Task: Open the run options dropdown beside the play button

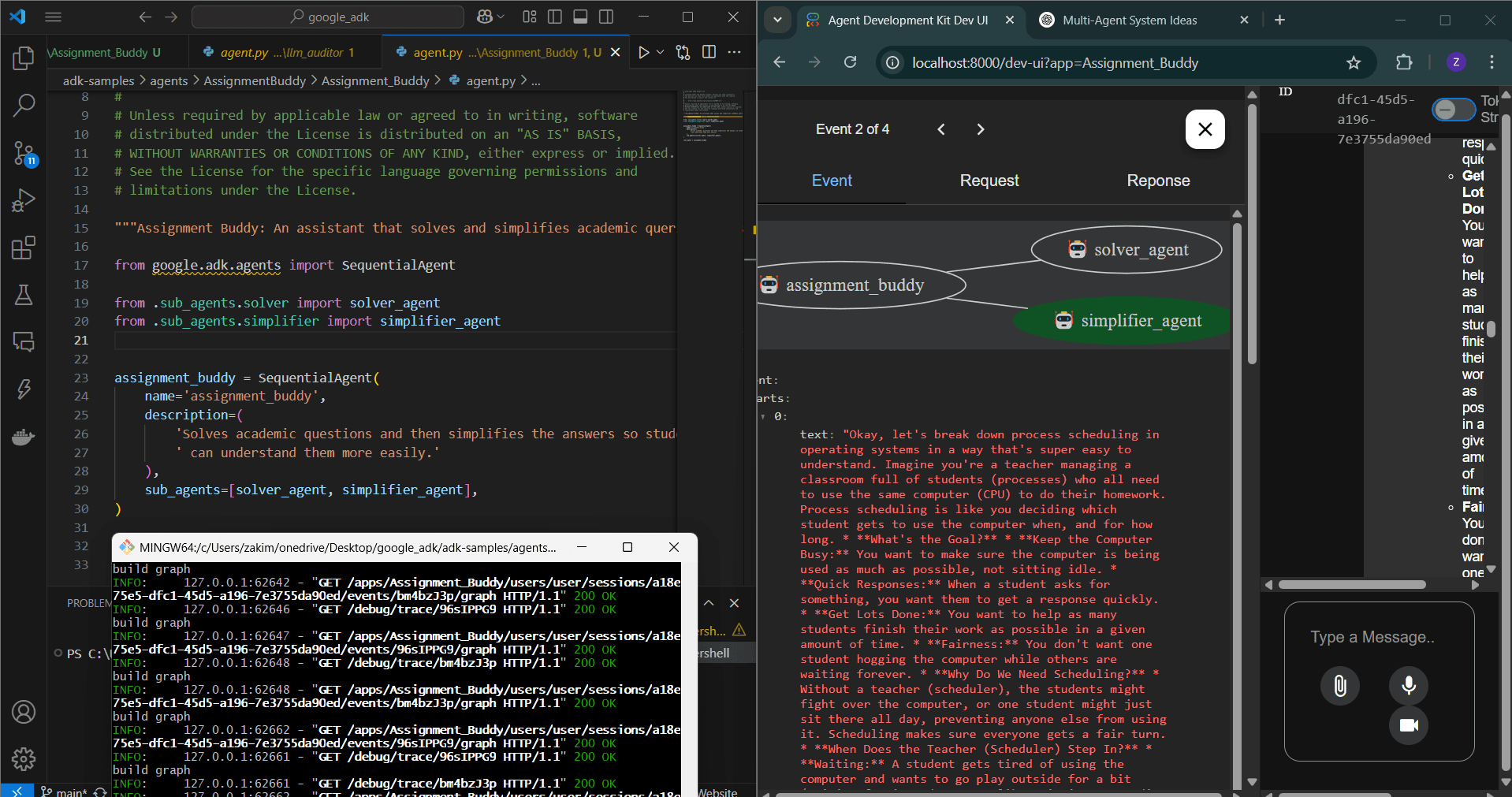Action: pyautogui.click(x=661, y=52)
